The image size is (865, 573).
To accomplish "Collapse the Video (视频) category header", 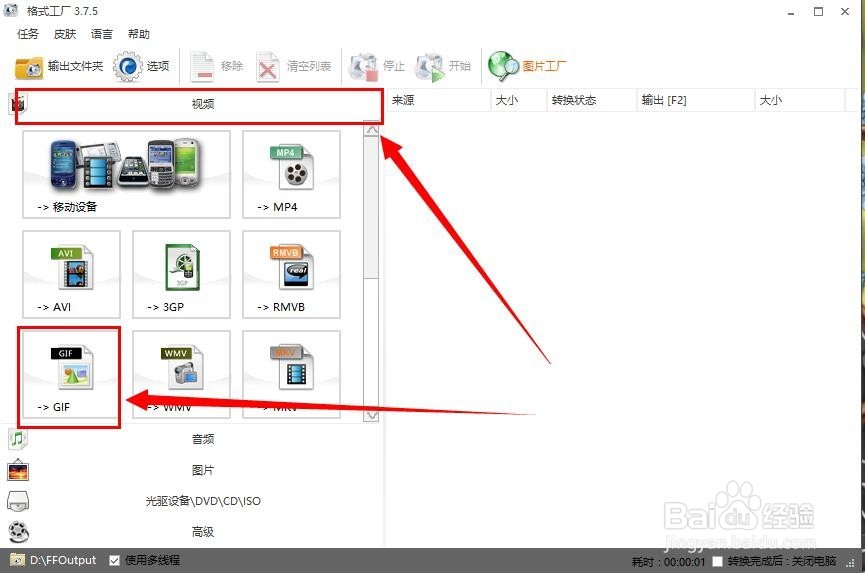I will pos(202,104).
